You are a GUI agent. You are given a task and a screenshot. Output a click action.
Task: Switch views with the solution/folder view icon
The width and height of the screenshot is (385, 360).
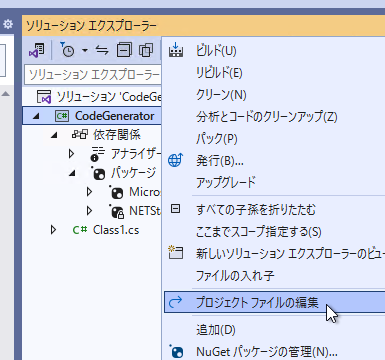pyautogui.click(x=37, y=50)
